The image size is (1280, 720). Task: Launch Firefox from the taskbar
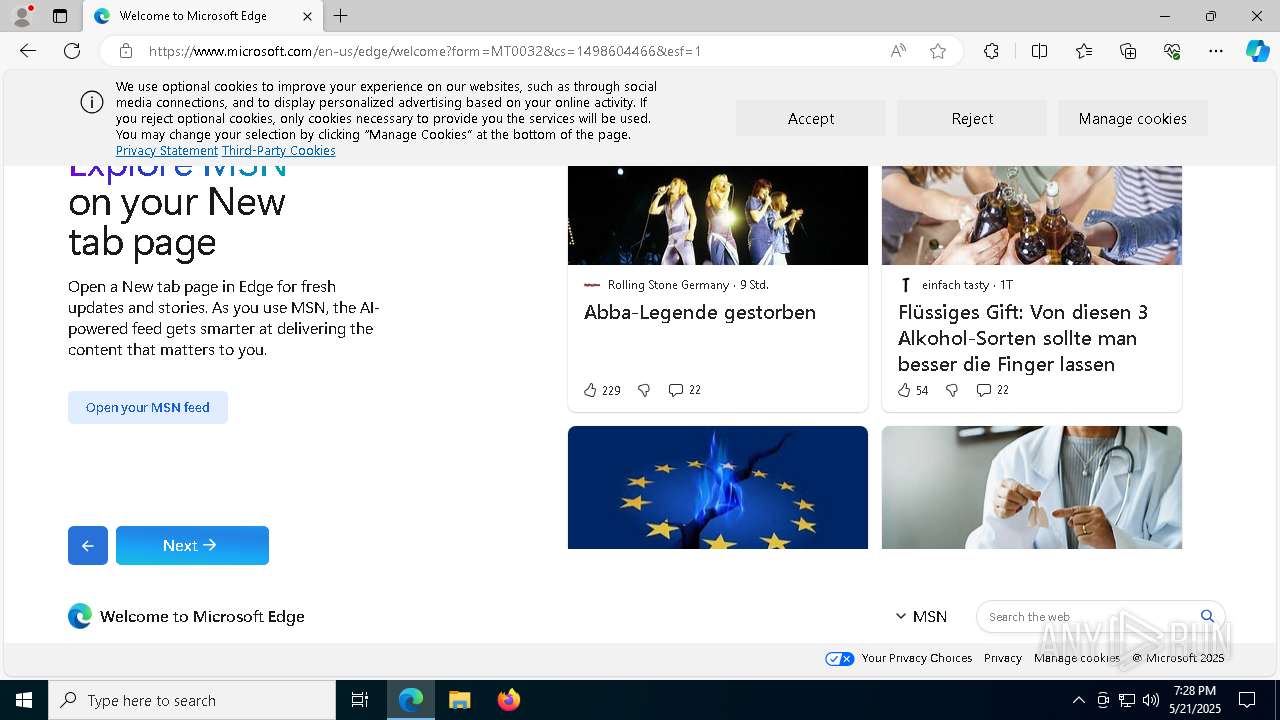(x=509, y=700)
